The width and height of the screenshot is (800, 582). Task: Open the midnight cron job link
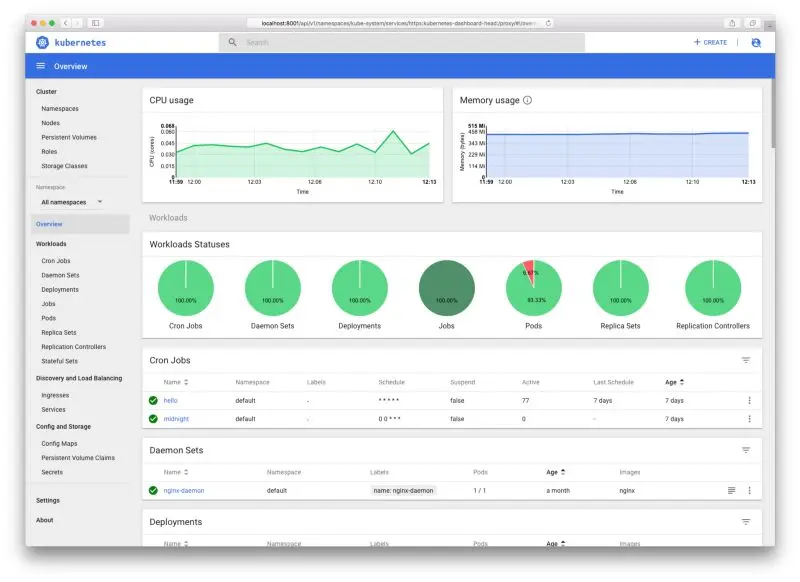(176, 419)
